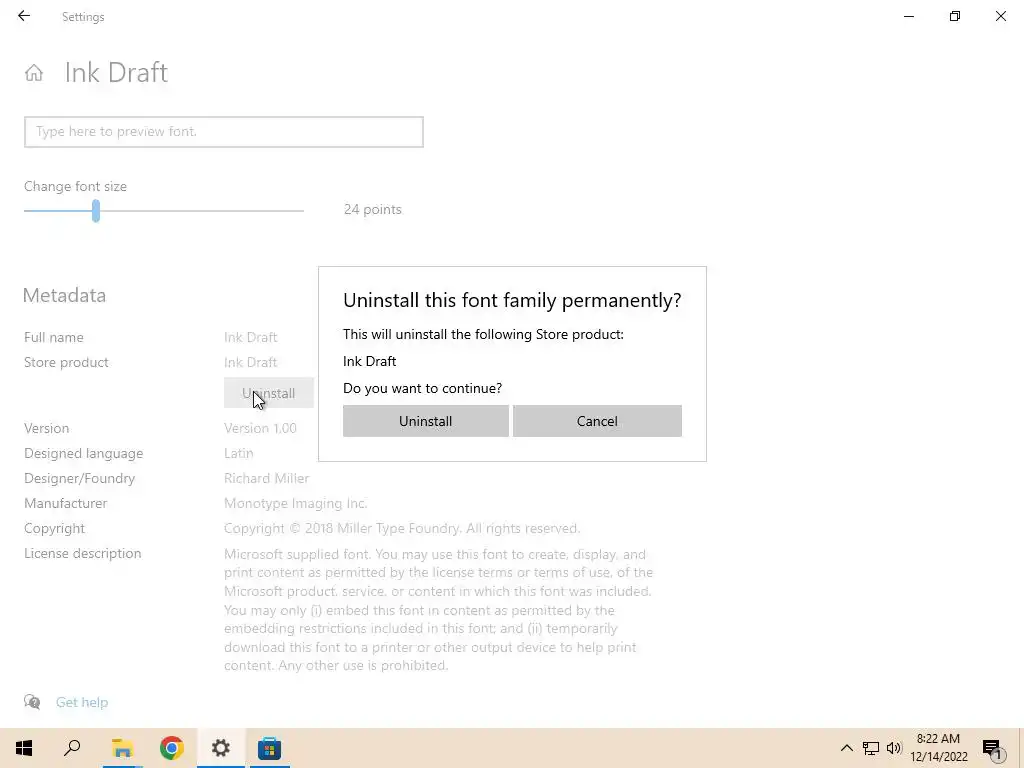Open Microsoft Store from taskbar

(269, 748)
